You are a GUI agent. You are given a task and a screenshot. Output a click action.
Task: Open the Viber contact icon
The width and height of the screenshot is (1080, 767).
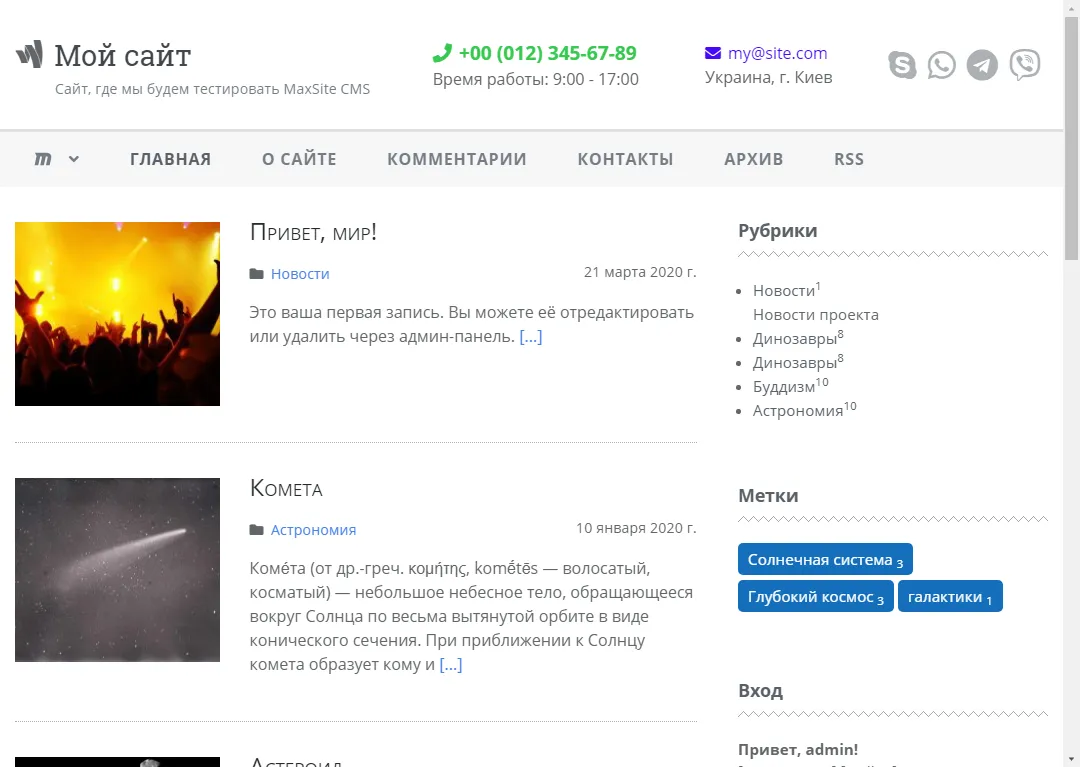(x=1024, y=66)
